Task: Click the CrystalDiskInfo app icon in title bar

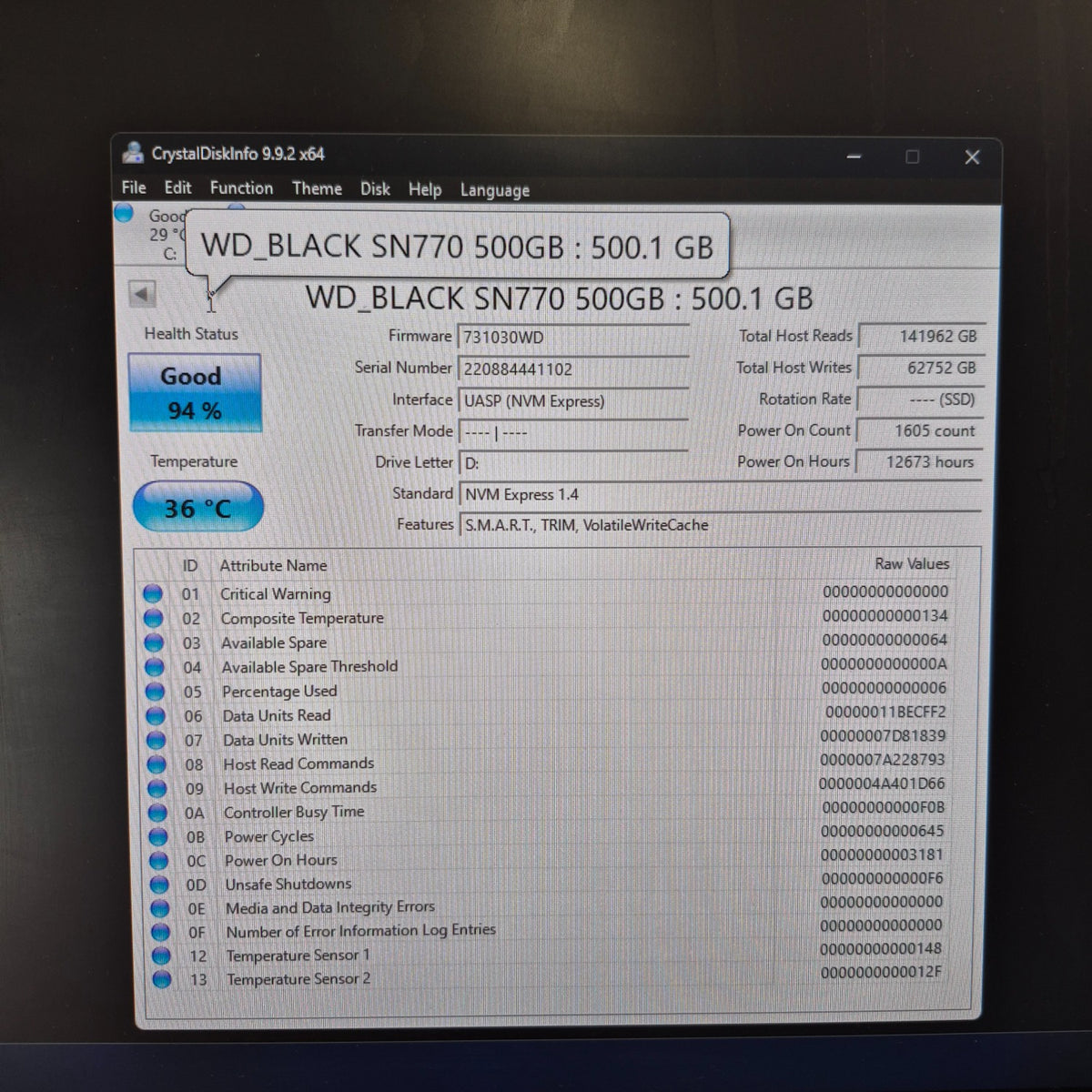Action: coord(133,153)
